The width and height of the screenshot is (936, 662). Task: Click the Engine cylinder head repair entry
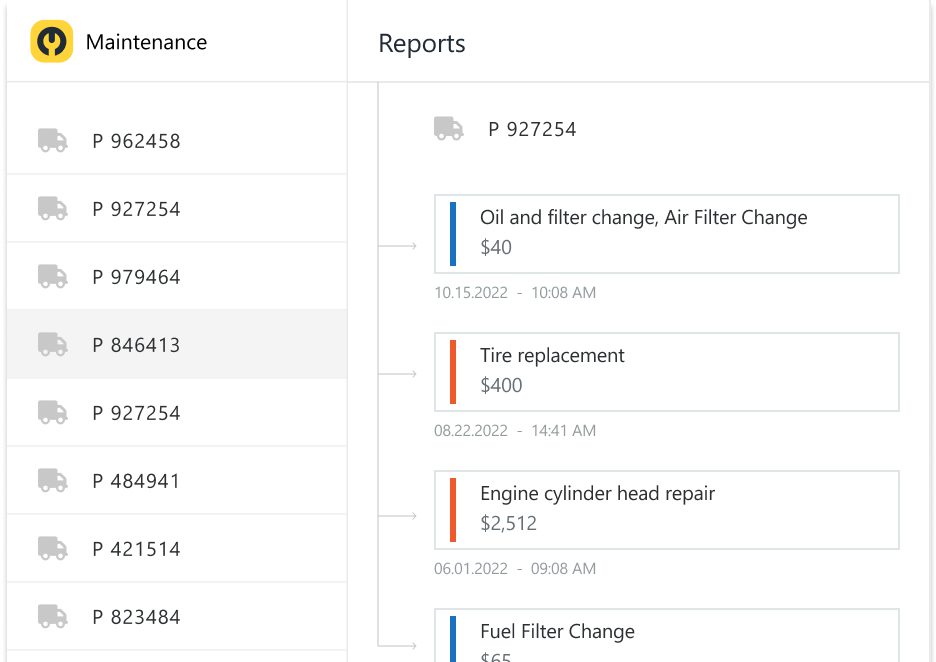coord(666,509)
